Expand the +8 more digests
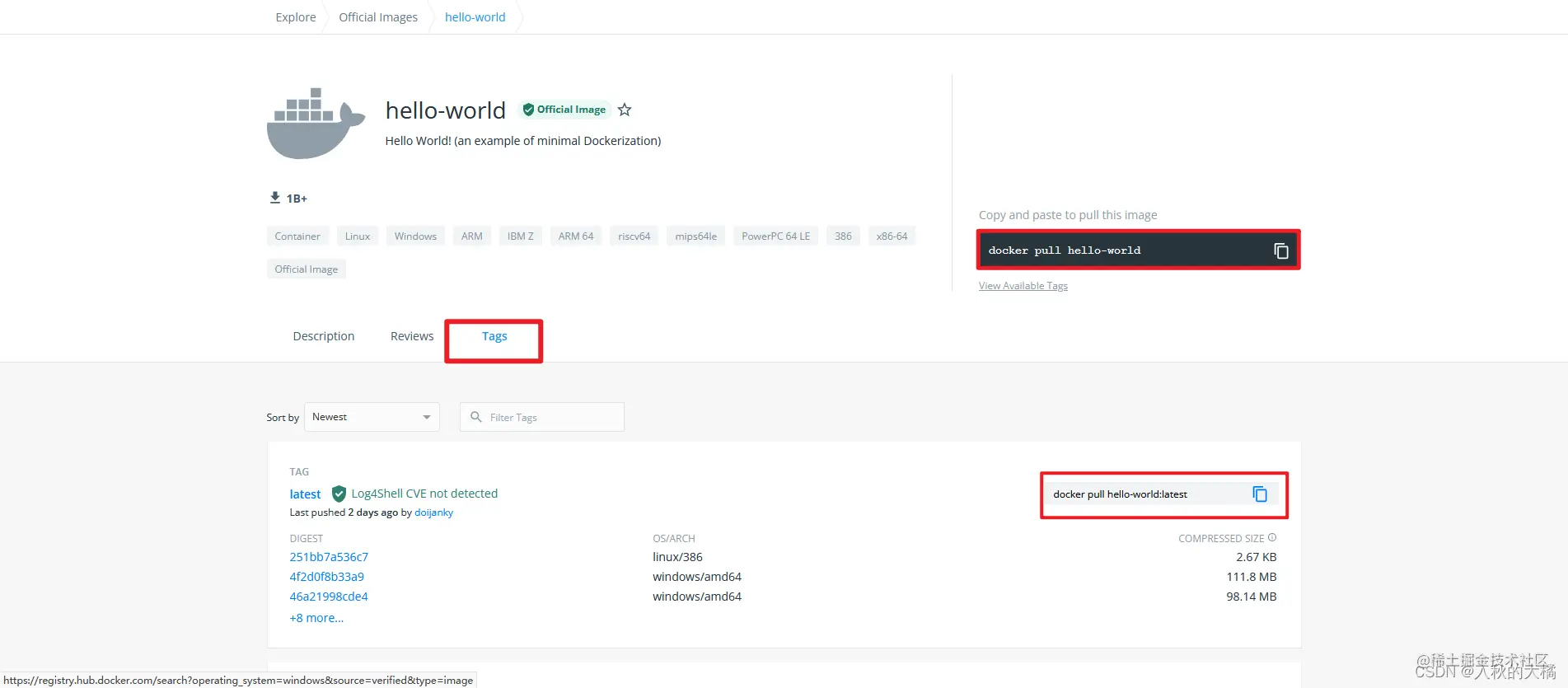 tap(316, 618)
